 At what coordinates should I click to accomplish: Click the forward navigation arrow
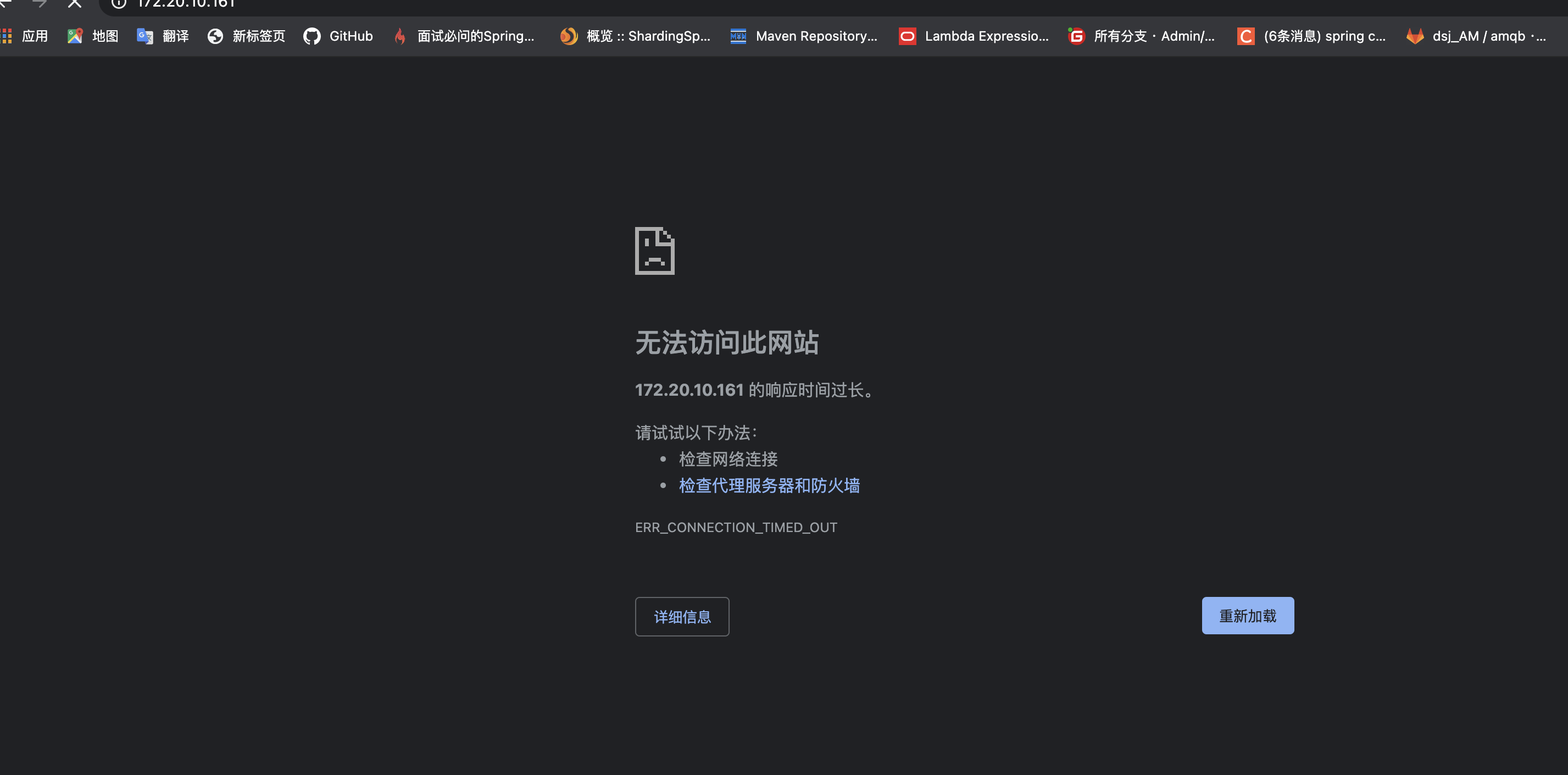point(40,4)
